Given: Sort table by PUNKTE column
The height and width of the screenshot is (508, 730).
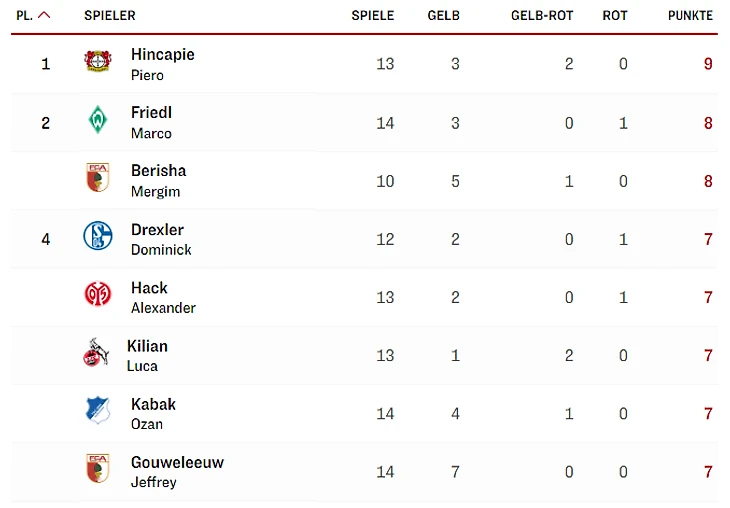Looking at the screenshot, I should pos(690,16).
